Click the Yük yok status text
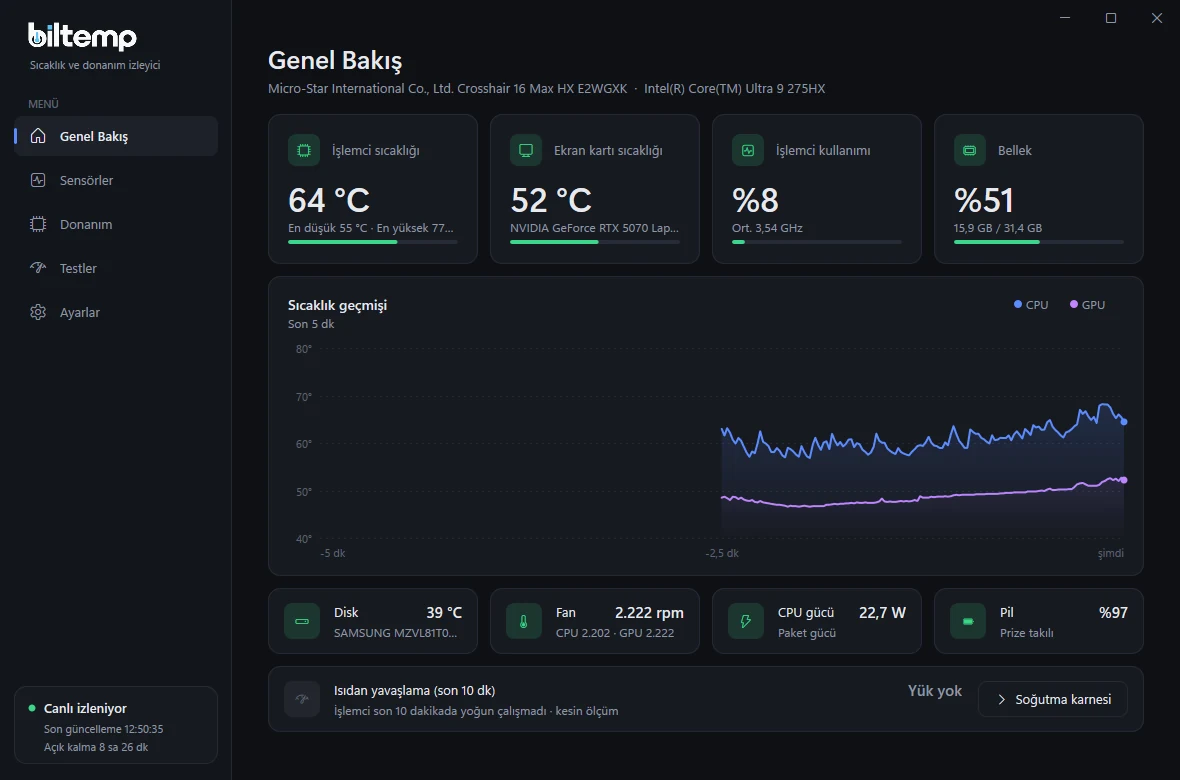The width and height of the screenshot is (1180, 780). click(935, 690)
